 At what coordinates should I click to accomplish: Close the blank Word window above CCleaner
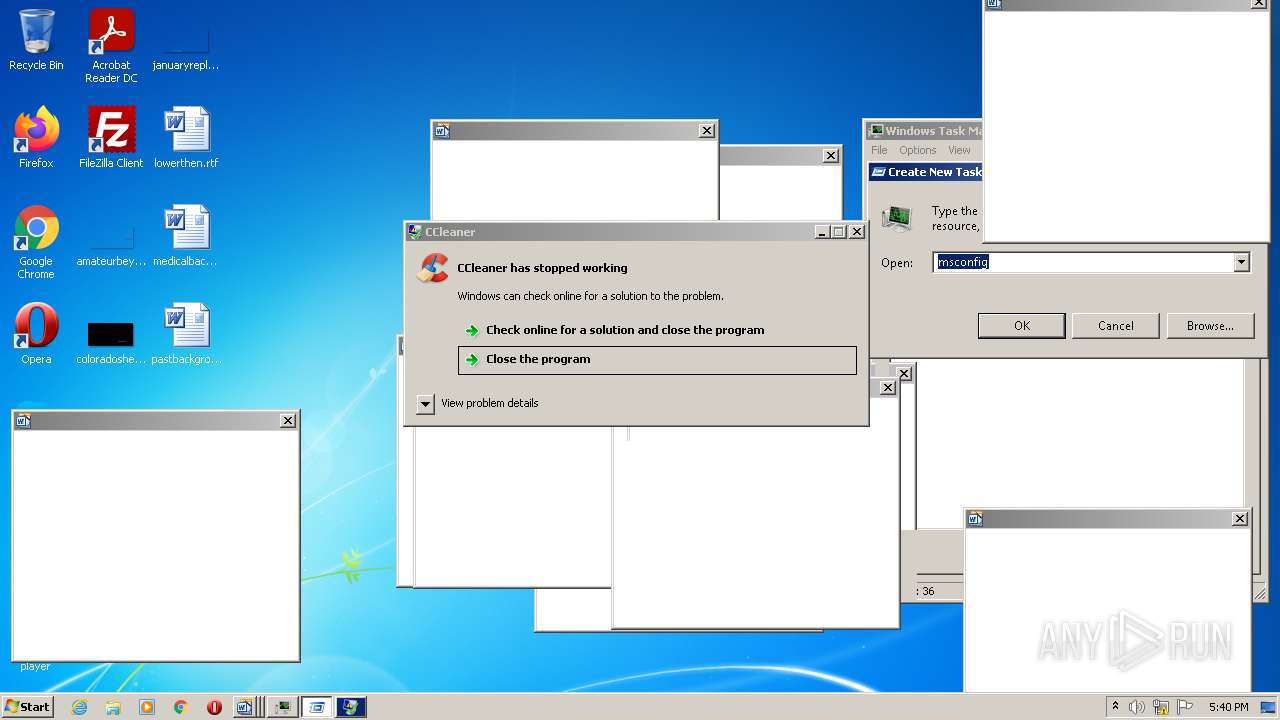pos(707,131)
